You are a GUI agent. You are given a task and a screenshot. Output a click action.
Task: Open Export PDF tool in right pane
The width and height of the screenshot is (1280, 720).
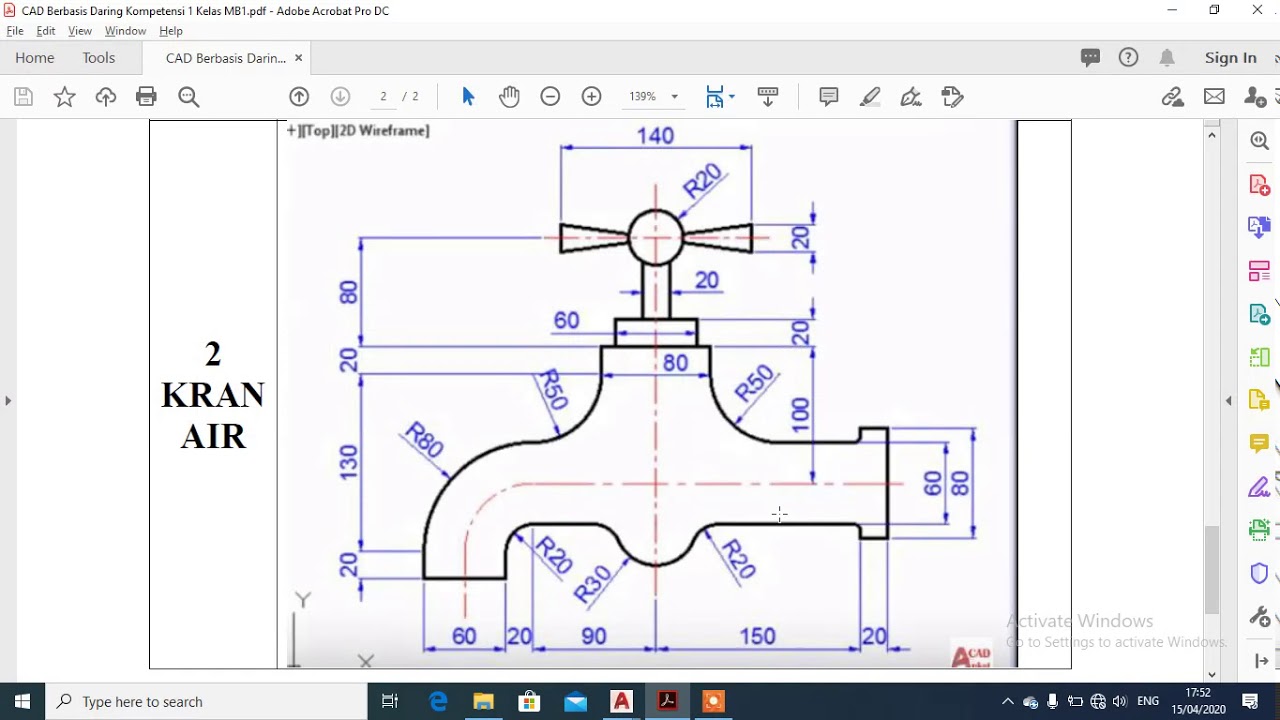[1259, 314]
